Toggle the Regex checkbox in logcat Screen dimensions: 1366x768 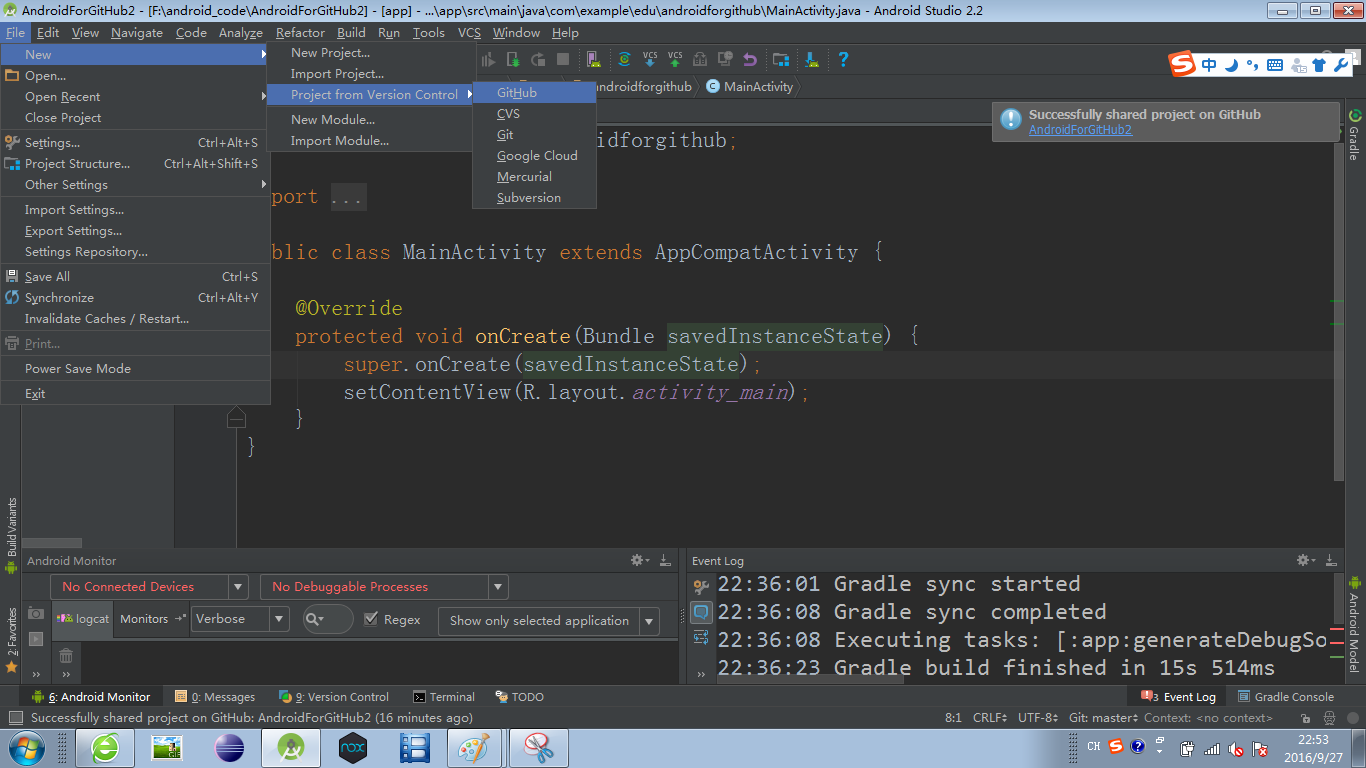tap(371, 619)
